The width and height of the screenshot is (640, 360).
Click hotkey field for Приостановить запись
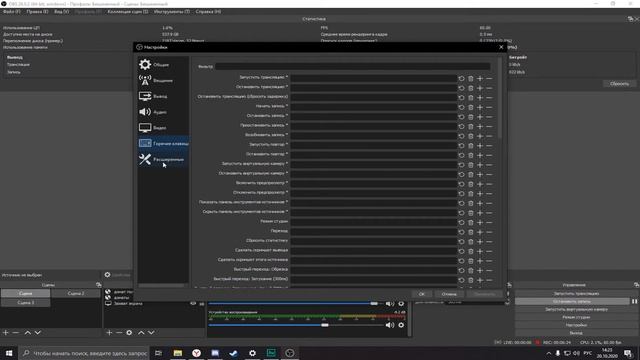pyautogui.click(x=373, y=126)
